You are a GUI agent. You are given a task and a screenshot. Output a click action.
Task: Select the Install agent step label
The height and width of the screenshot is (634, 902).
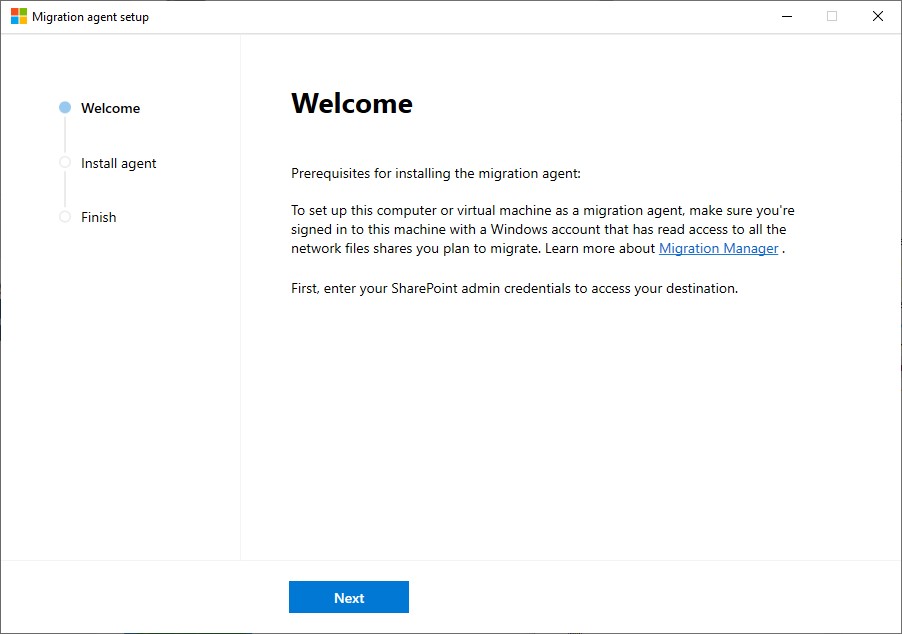pyautogui.click(x=118, y=163)
